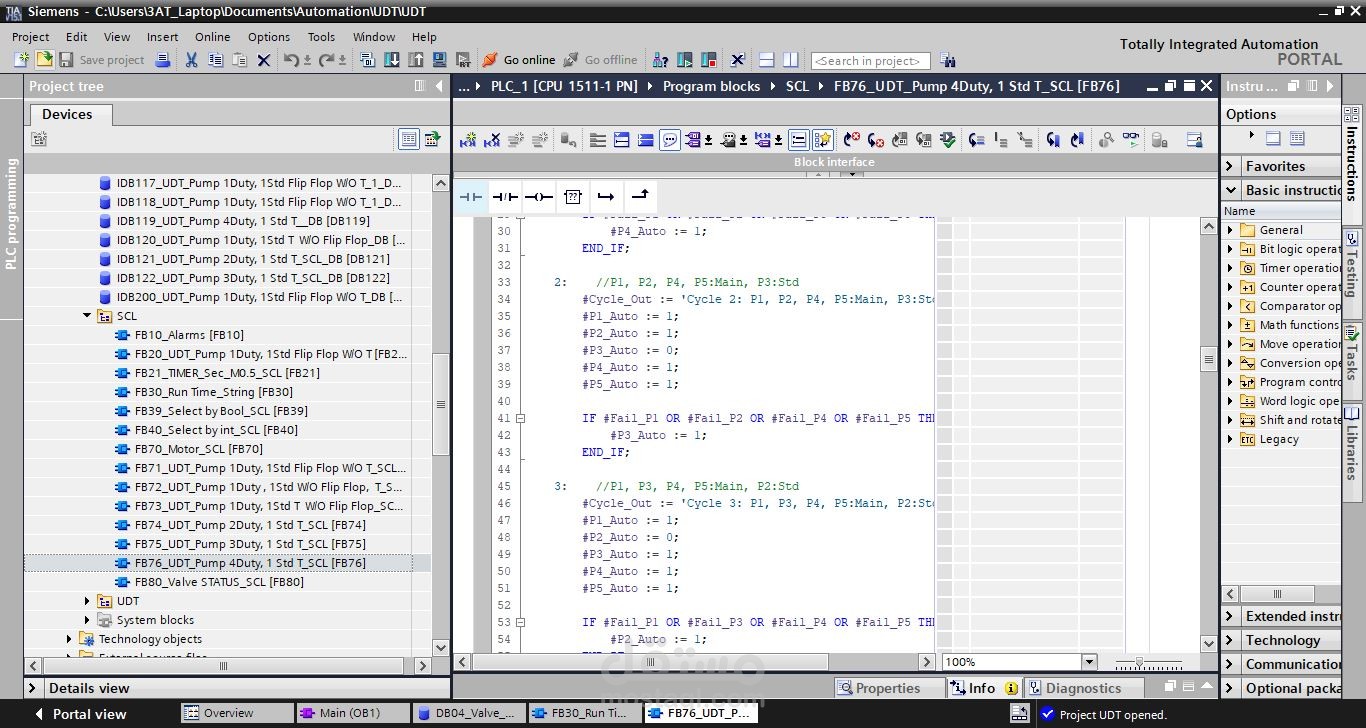The width and height of the screenshot is (1366, 728).
Task: Collapse the IF block at line 41
Action: tap(520, 418)
